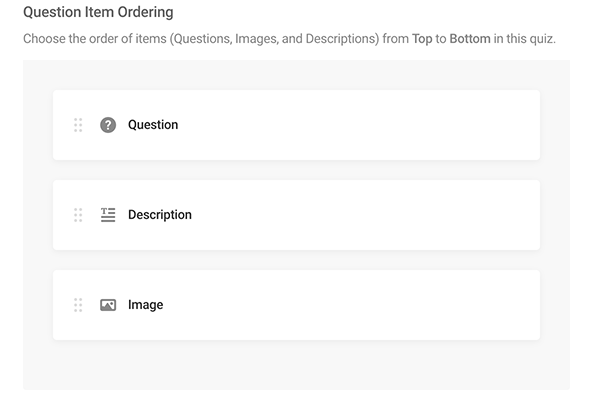Image resolution: width=595 pixels, height=399 pixels.
Task: Select the Question label text
Action: point(153,125)
